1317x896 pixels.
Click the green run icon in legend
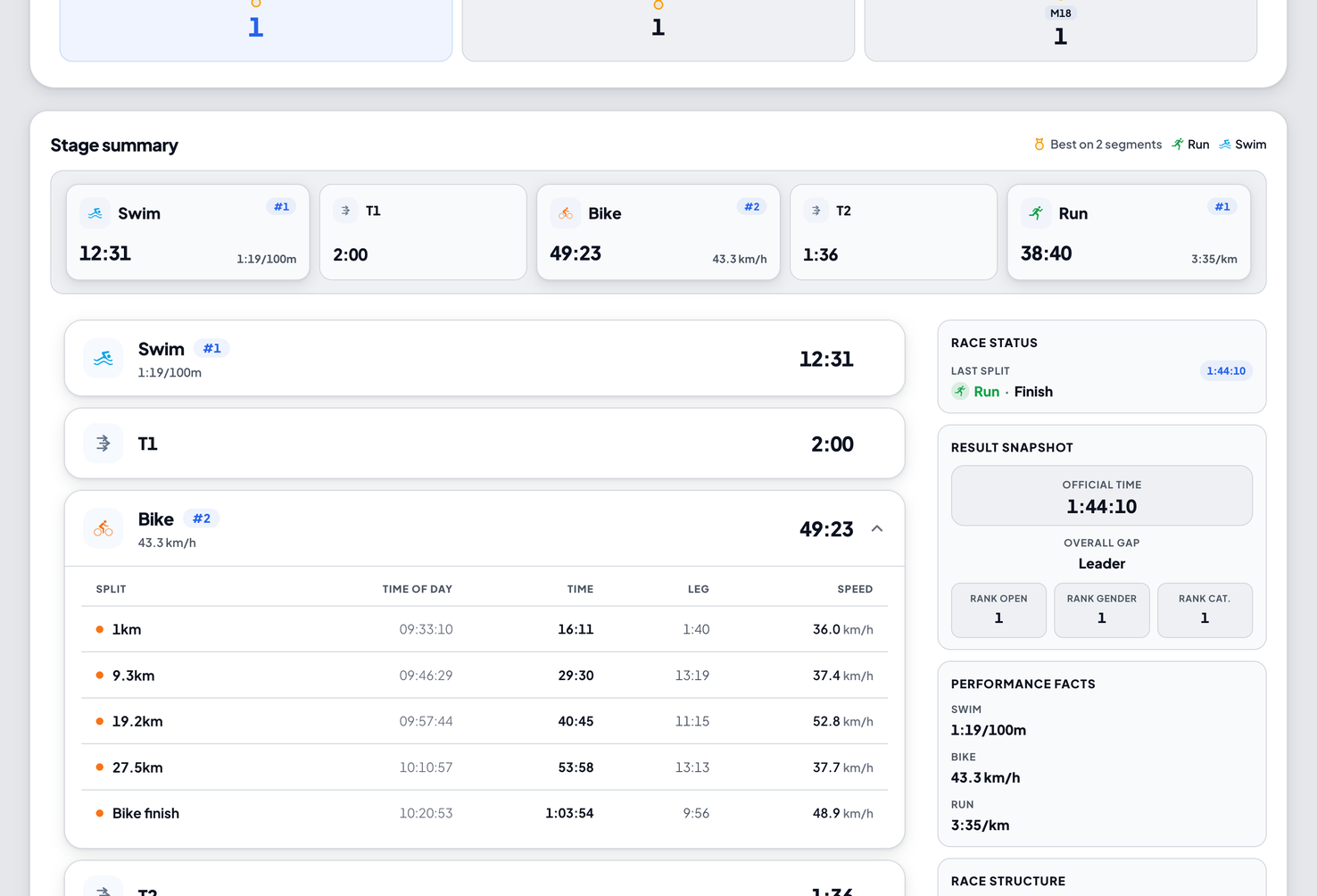[x=1178, y=145]
